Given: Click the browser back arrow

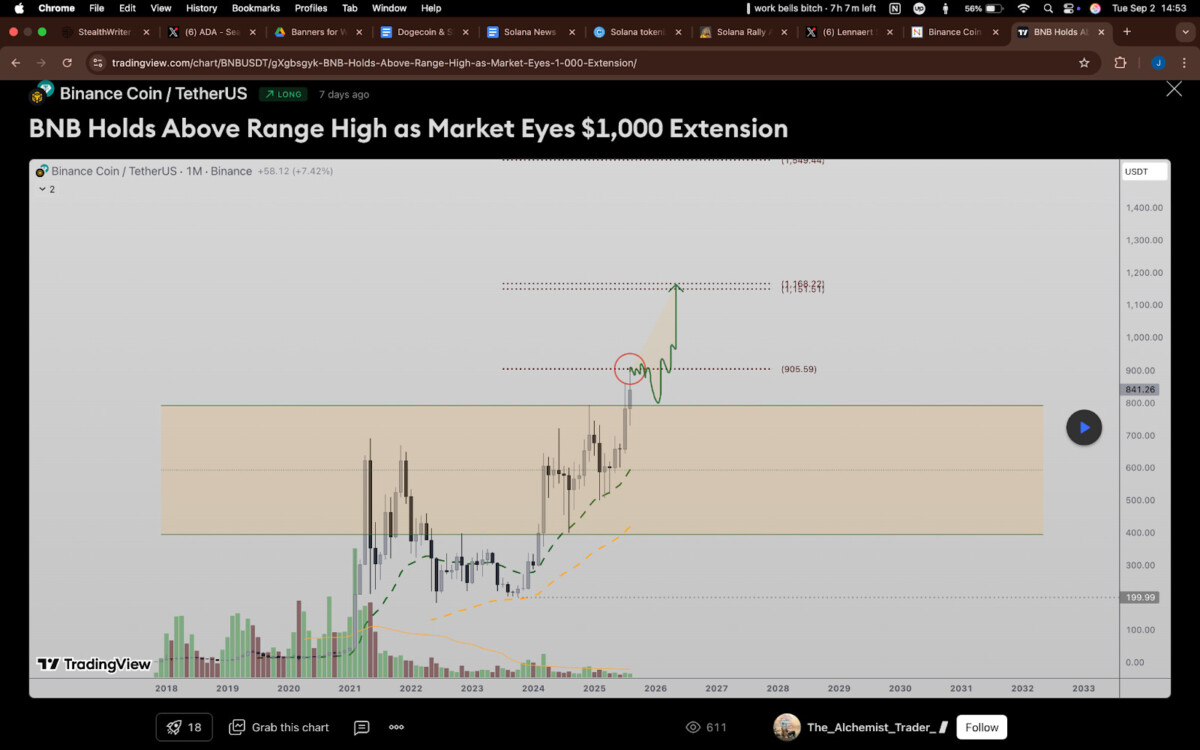Looking at the screenshot, I should pyautogui.click(x=16, y=63).
